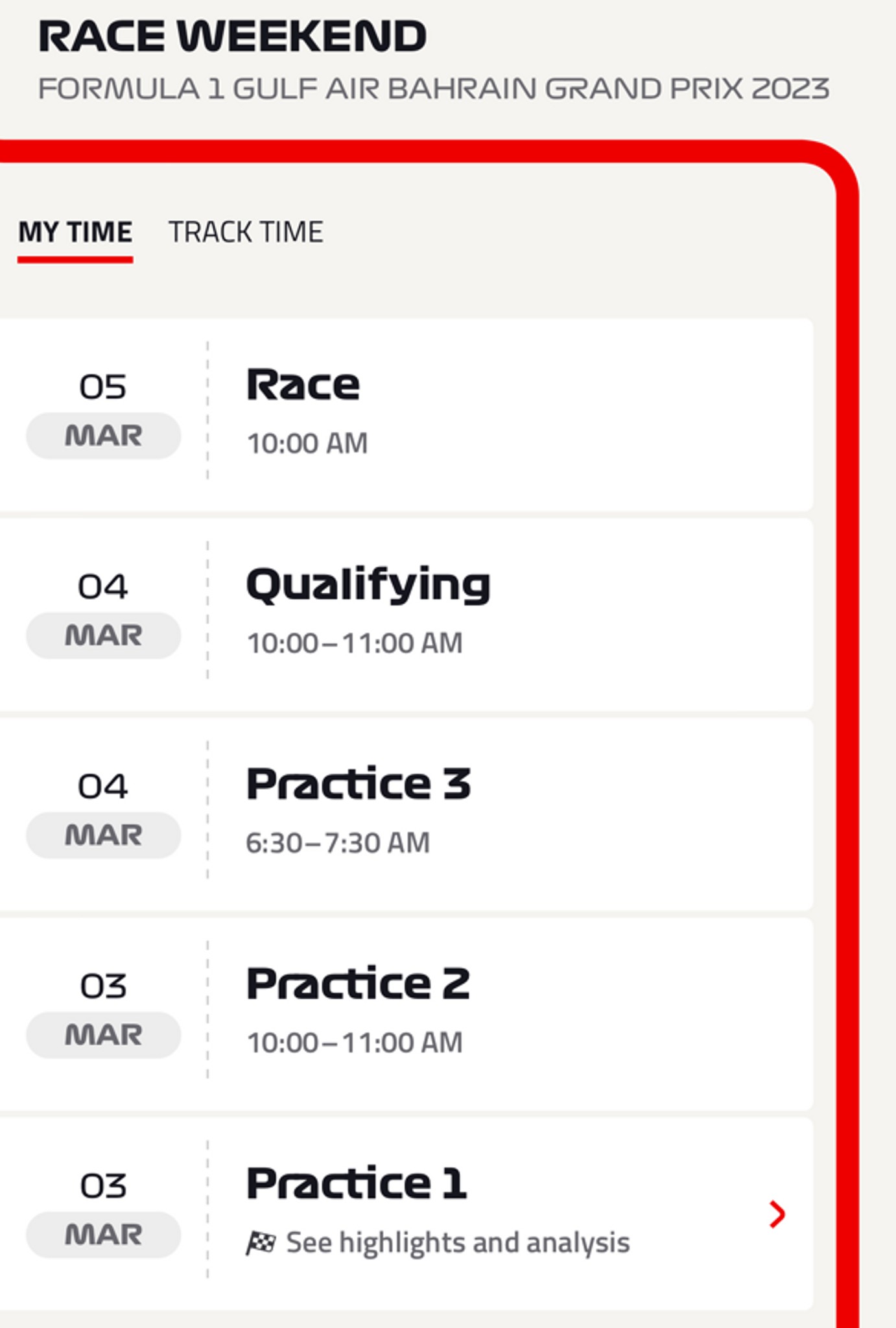Click the Bahrain Grand Prix 2023 subtitle
The width and height of the screenshot is (896, 1328).
(x=434, y=89)
